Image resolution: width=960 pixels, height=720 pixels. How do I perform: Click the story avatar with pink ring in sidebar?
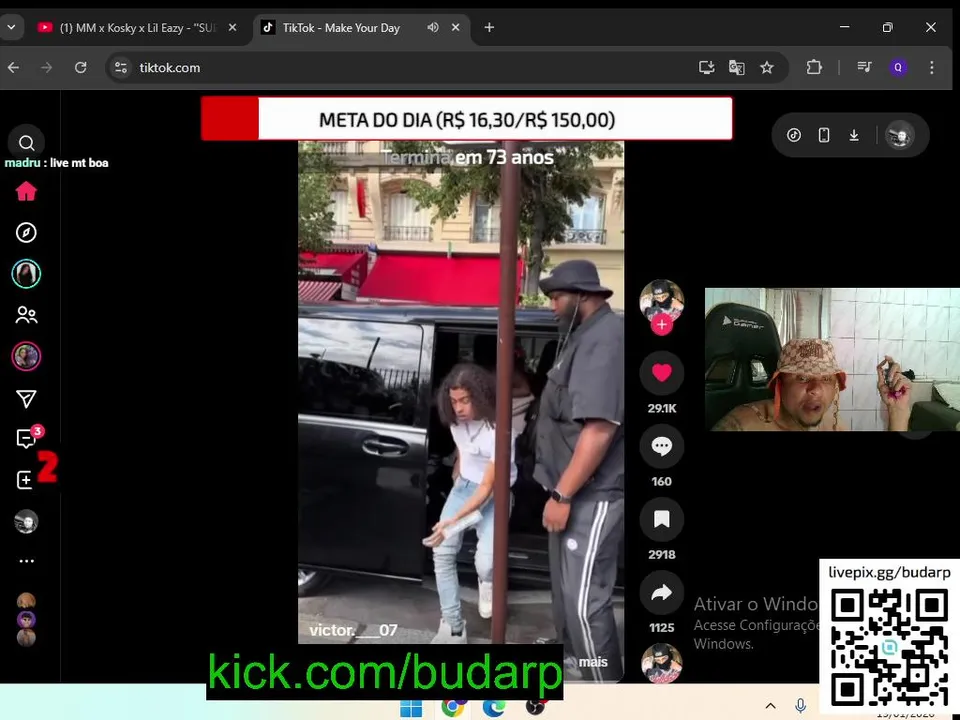pyautogui.click(x=26, y=356)
